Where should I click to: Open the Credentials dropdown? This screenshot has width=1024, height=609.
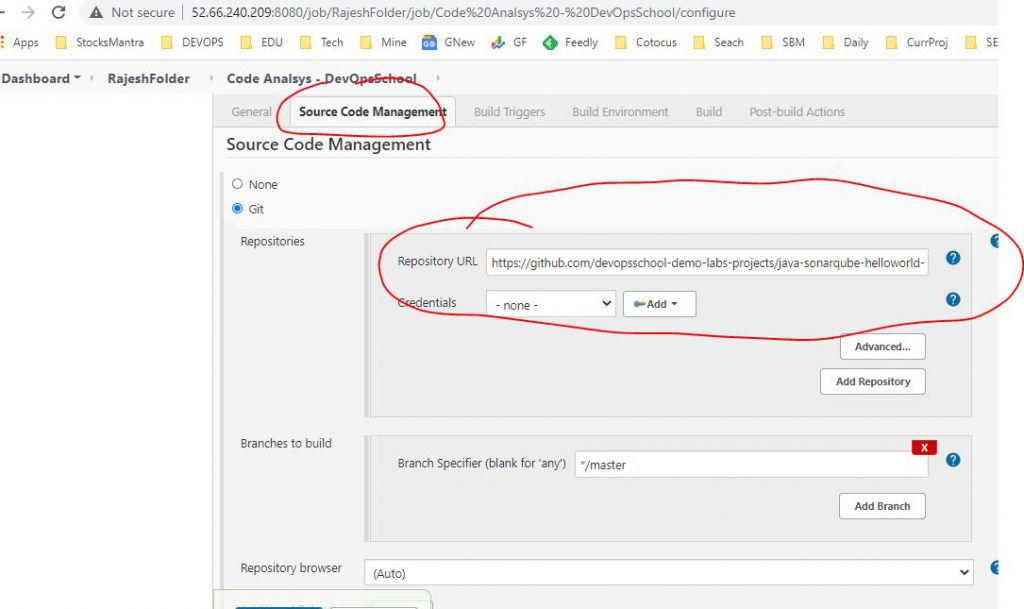coord(550,304)
